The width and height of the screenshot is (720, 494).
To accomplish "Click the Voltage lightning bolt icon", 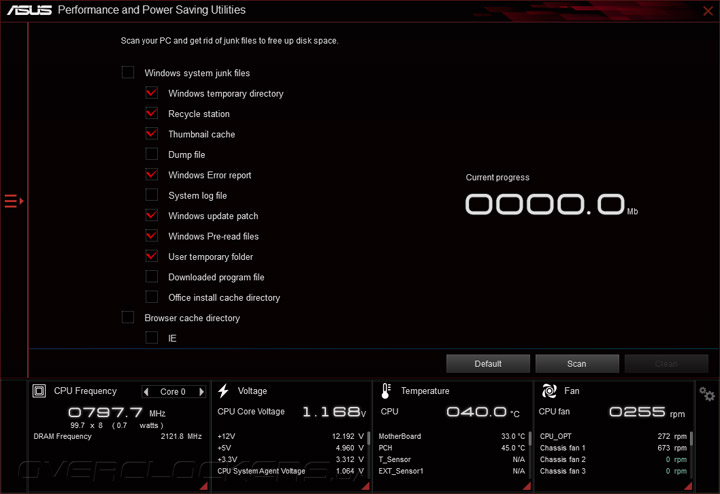I will (x=223, y=391).
